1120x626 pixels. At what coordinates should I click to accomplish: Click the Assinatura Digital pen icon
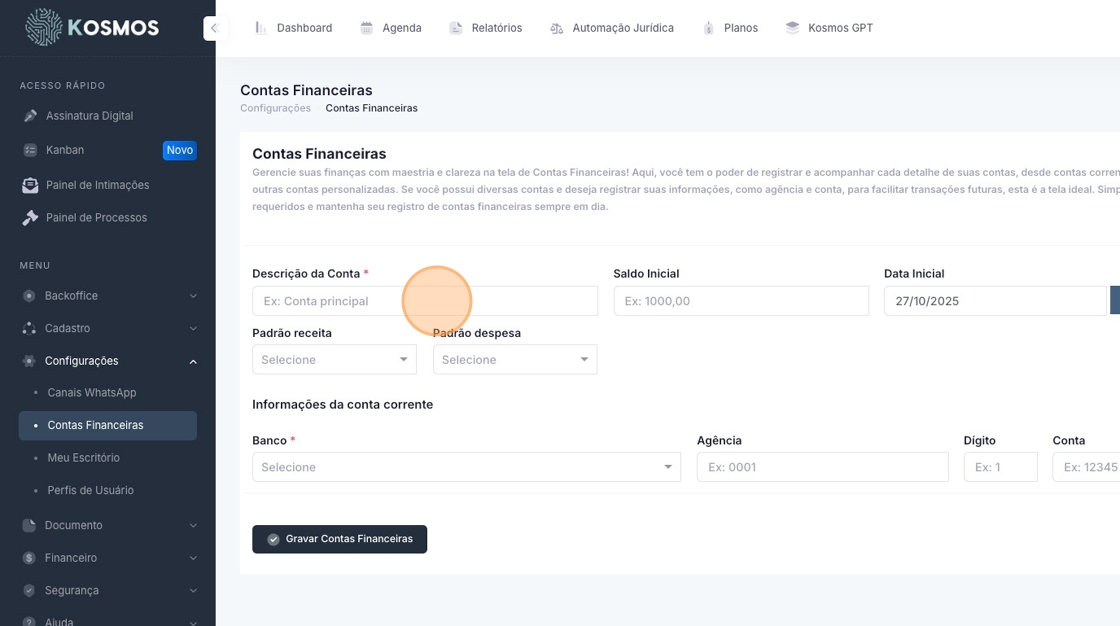pyautogui.click(x=30, y=116)
